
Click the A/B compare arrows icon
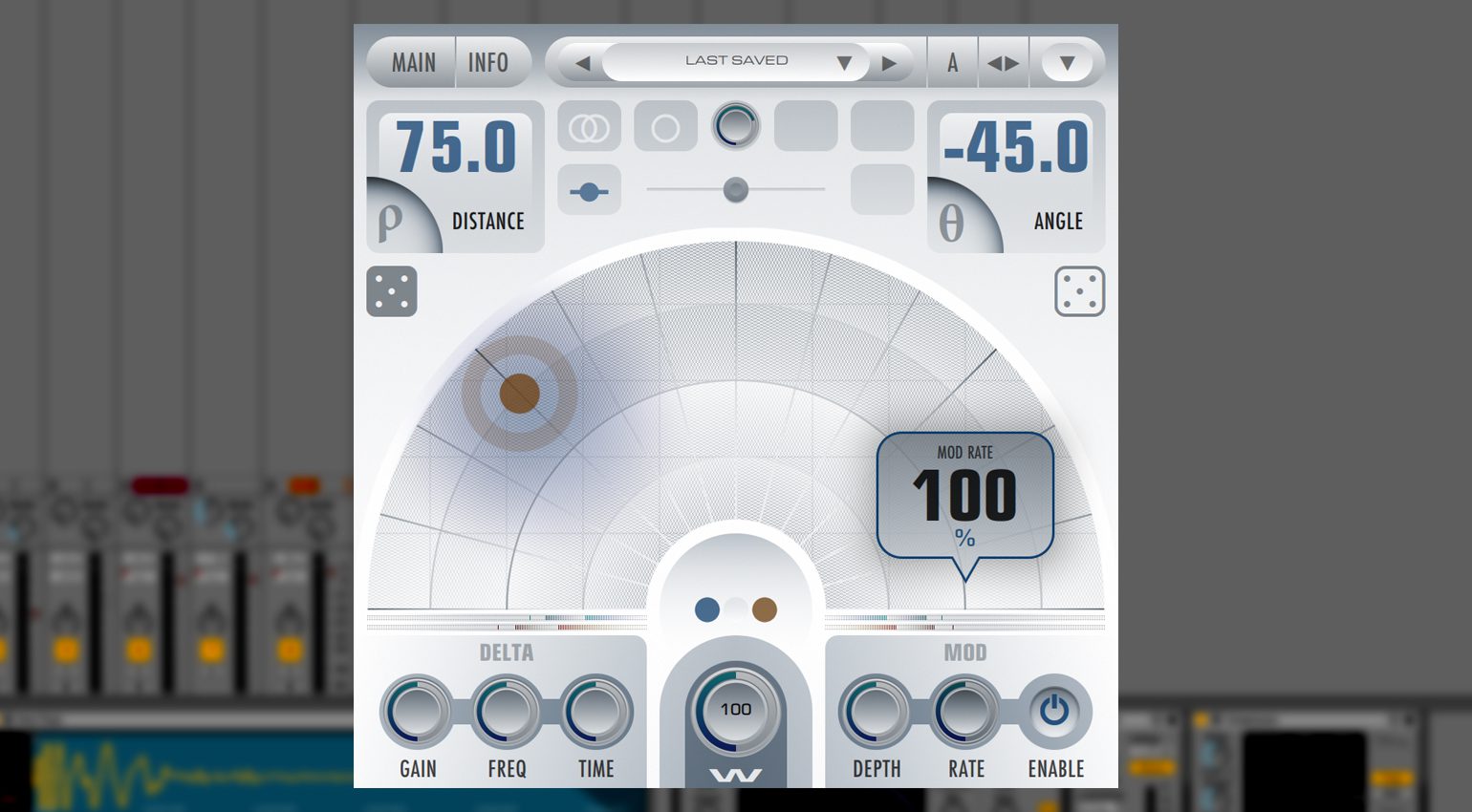tap(1003, 64)
